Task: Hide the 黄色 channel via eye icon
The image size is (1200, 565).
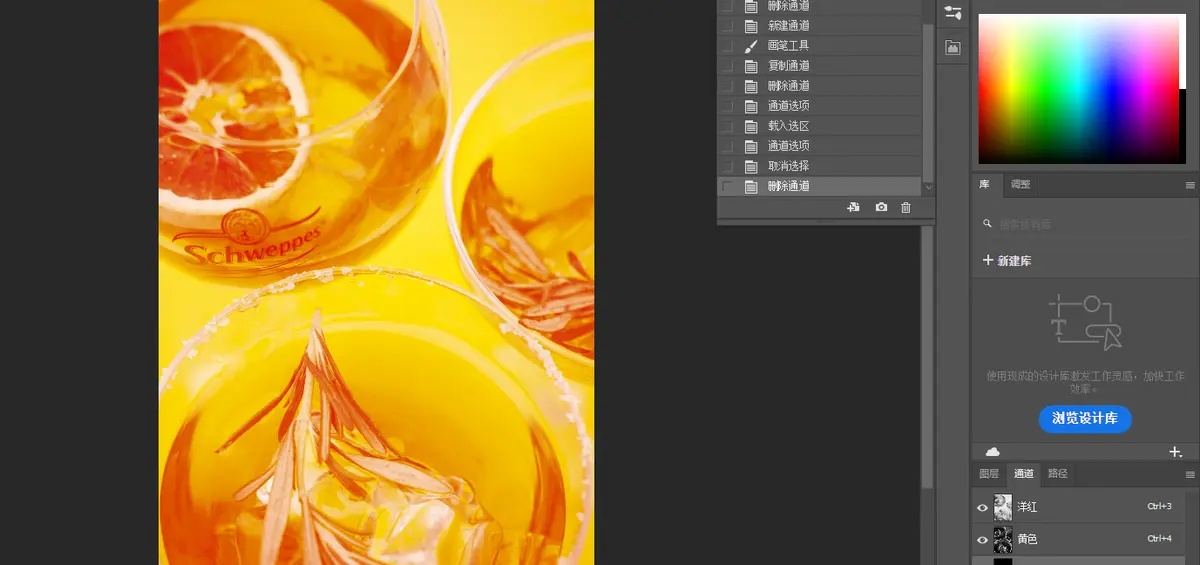Action: click(x=983, y=539)
